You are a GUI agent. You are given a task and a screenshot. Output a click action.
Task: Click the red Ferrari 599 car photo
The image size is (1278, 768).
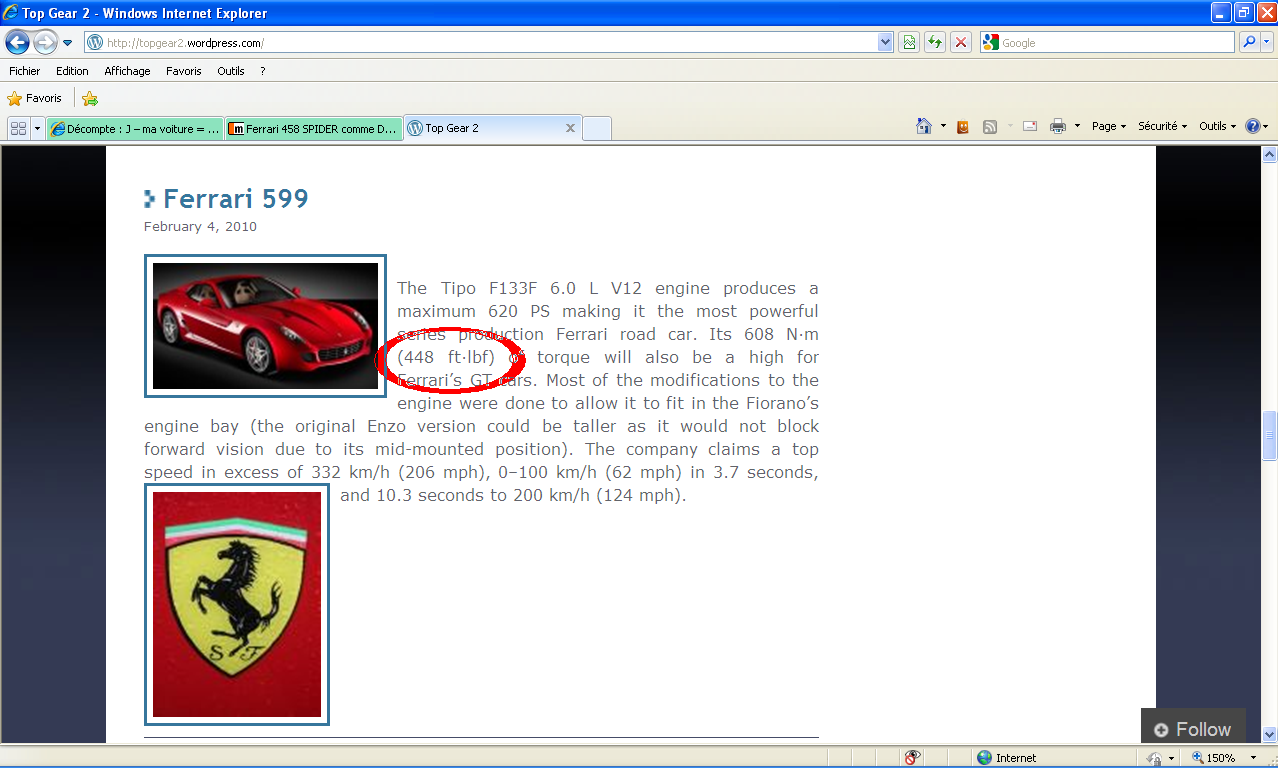265,326
